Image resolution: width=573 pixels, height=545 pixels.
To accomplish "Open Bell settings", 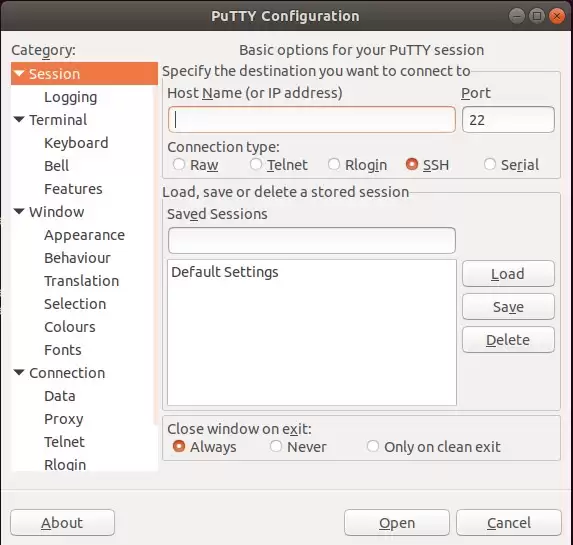I will coord(56,166).
